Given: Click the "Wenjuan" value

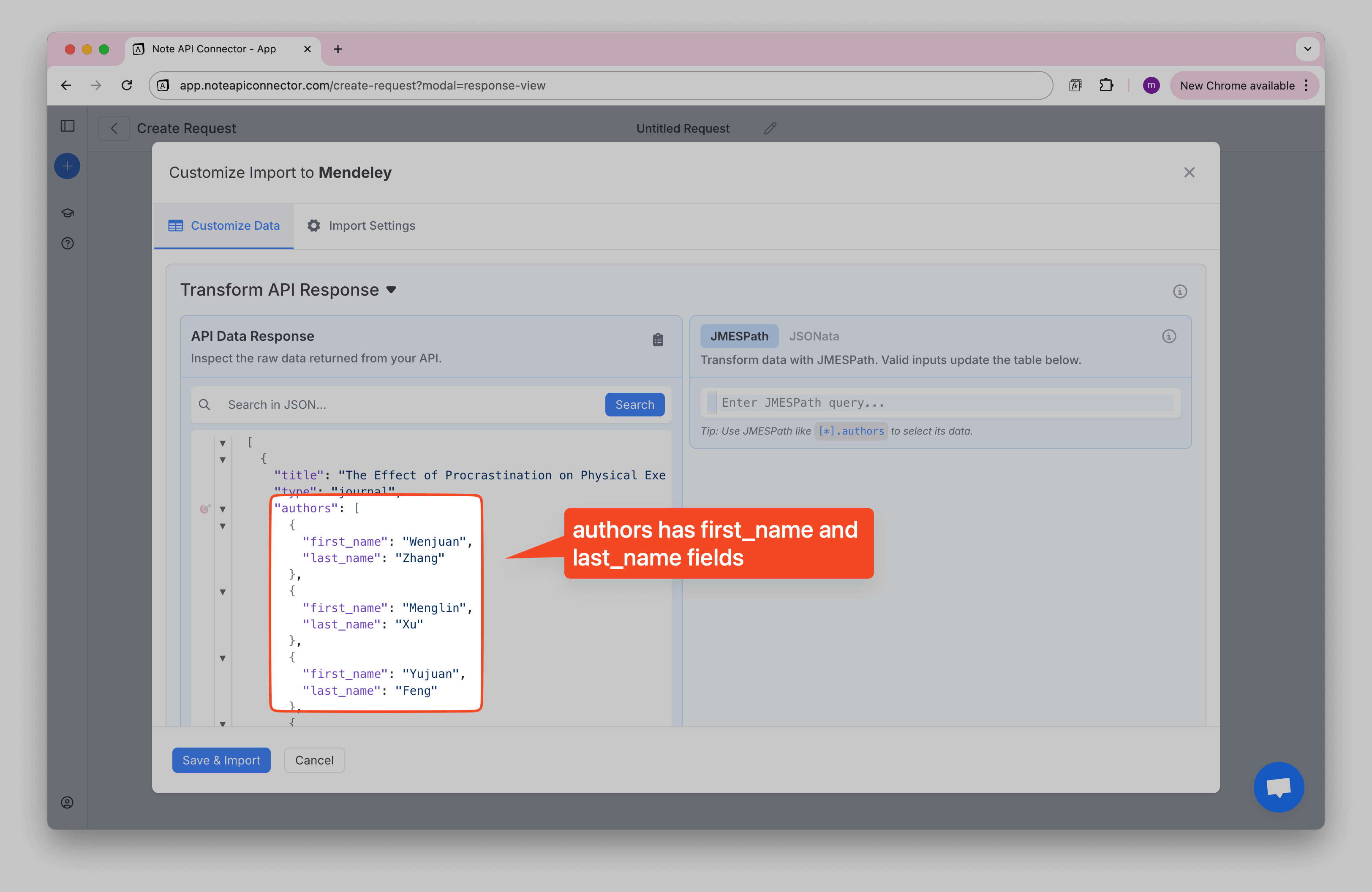Looking at the screenshot, I should (x=434, y=542).
